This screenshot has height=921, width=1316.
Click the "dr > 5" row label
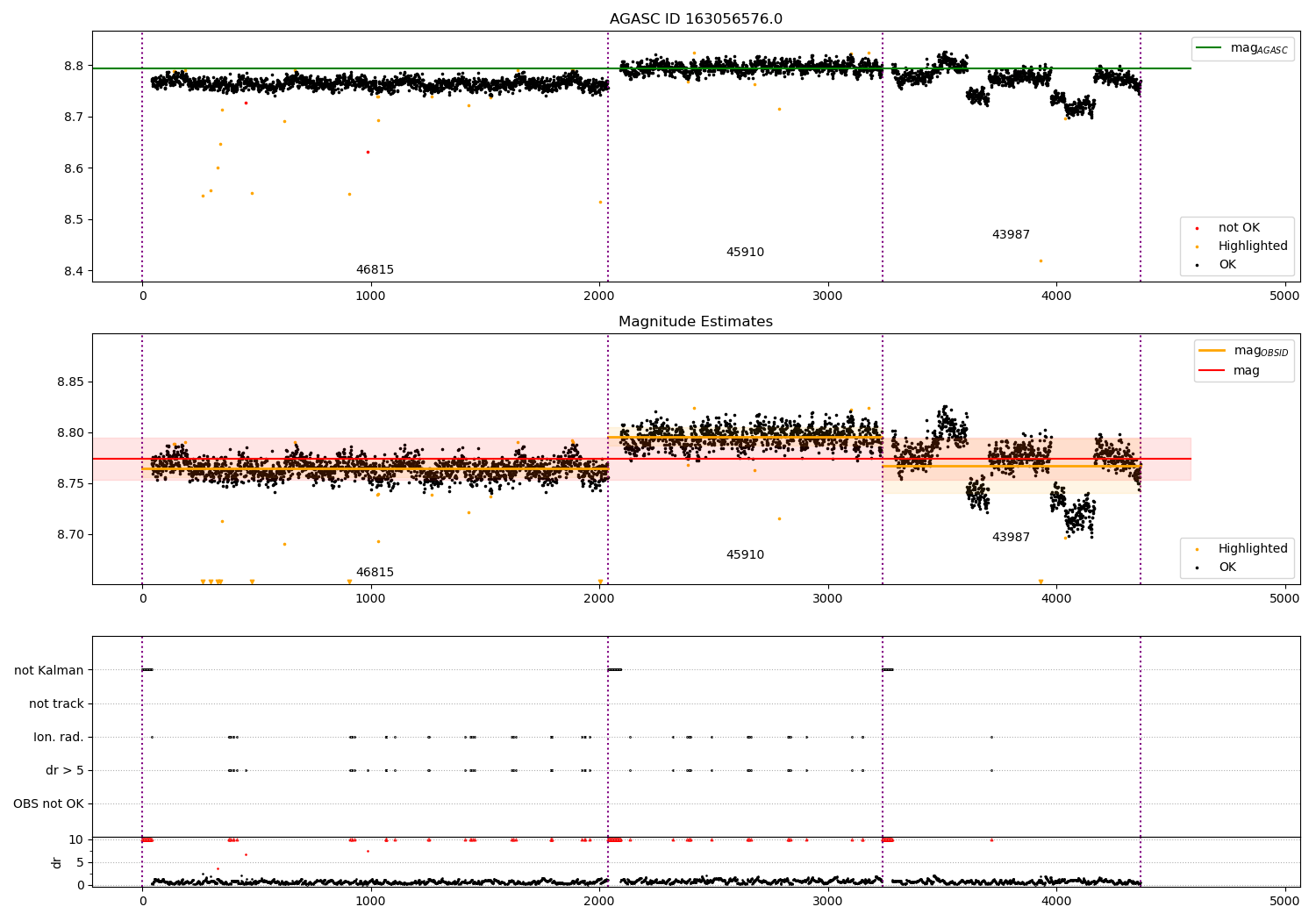[x=65, y=770]
